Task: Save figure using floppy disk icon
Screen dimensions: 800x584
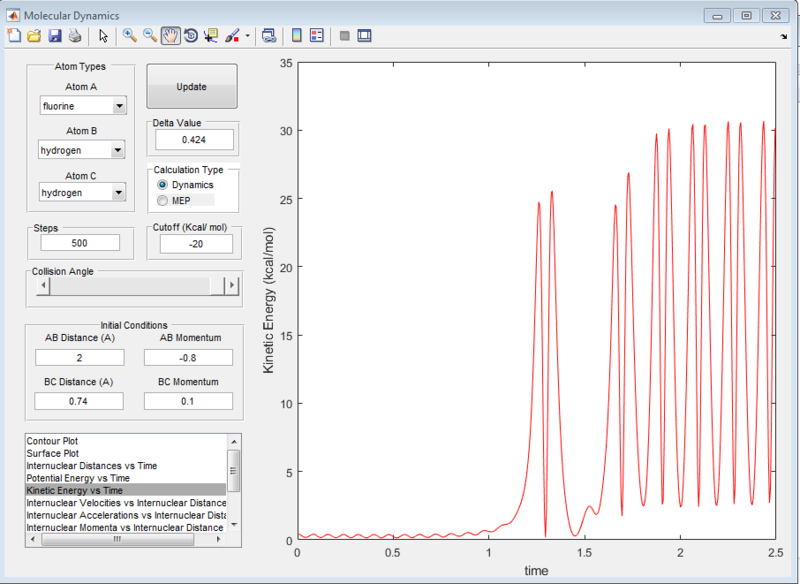Action: pos(55,36)
